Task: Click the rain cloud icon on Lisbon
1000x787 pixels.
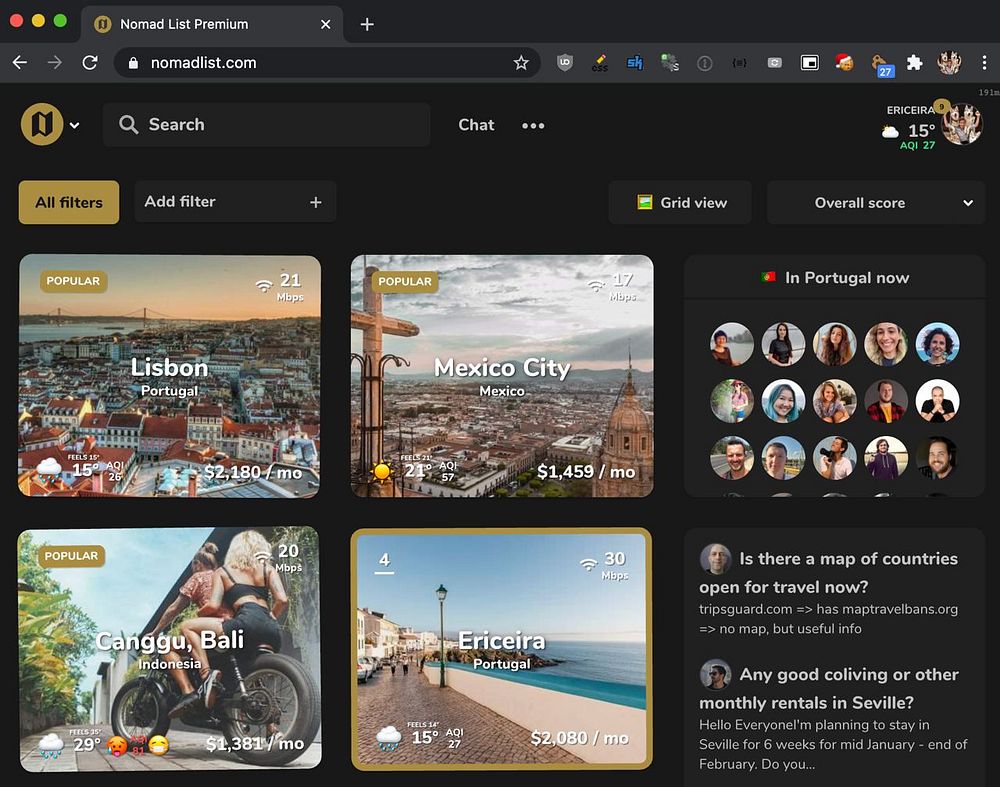Action: point(49,471)
